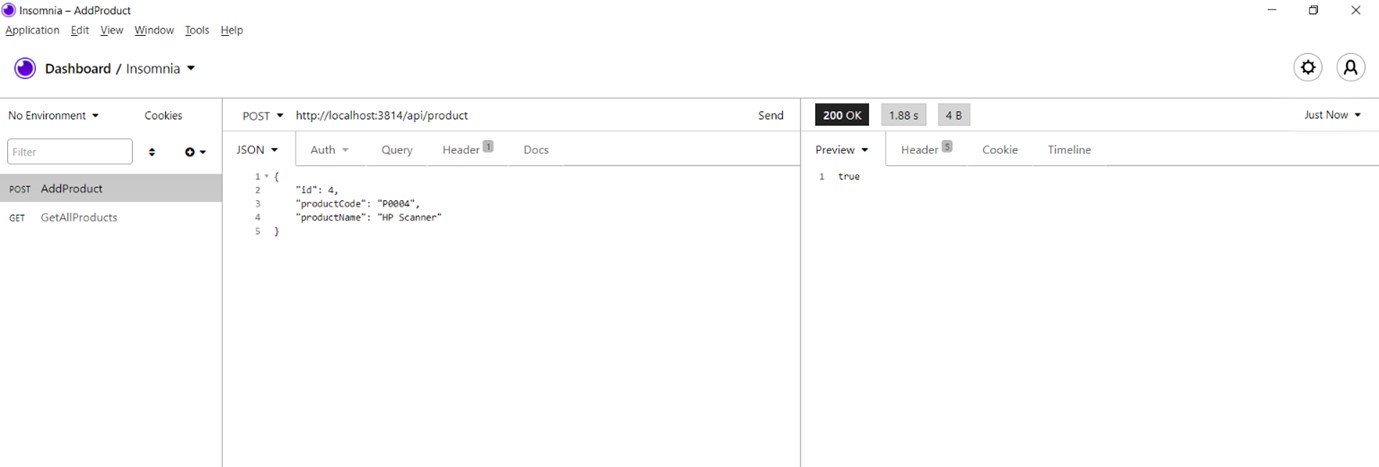Open the Window menu
Viewport: 1379px width, 467px height.
tap(154, 30)
